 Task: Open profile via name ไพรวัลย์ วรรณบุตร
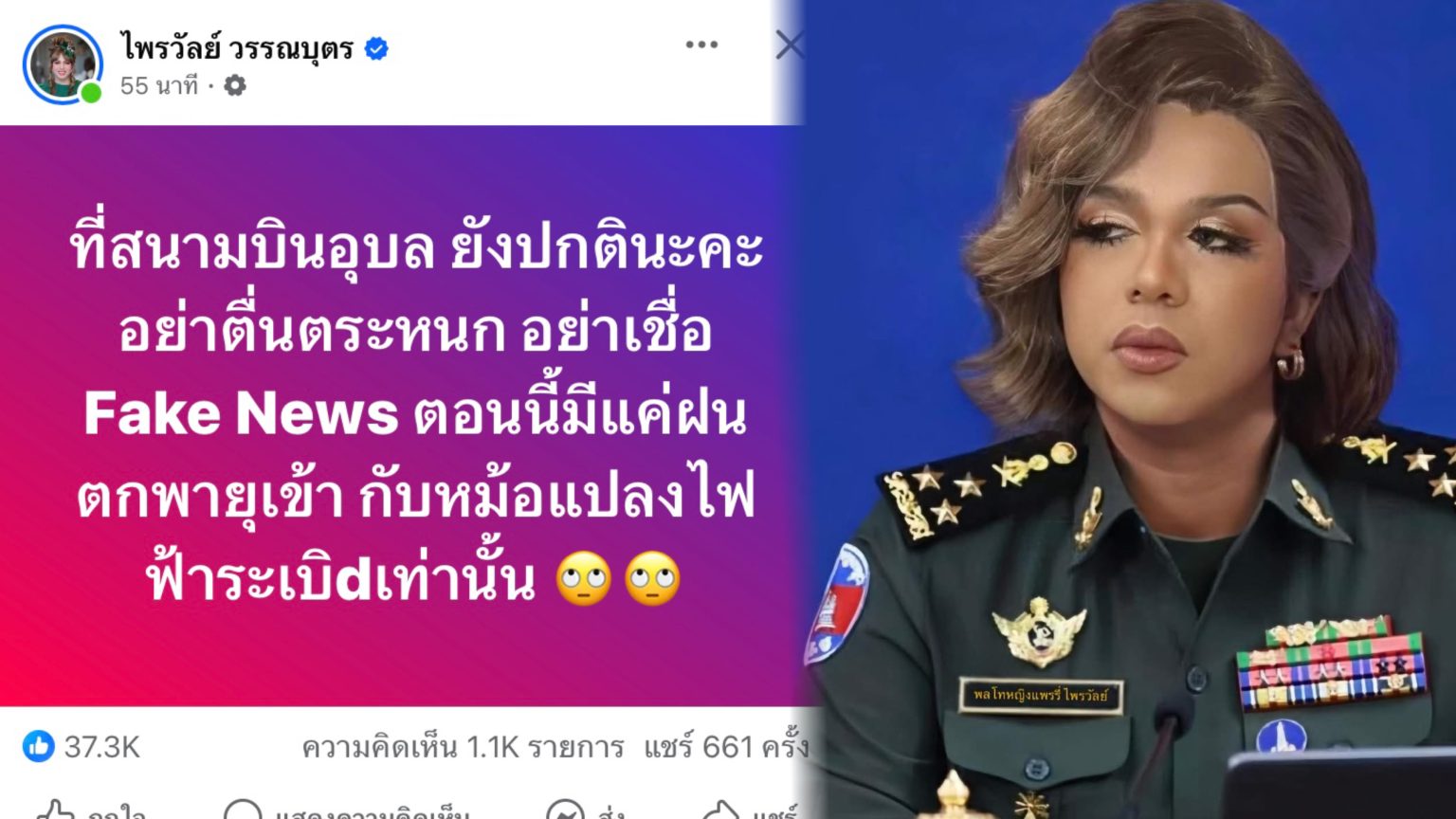tap(237, 47)
